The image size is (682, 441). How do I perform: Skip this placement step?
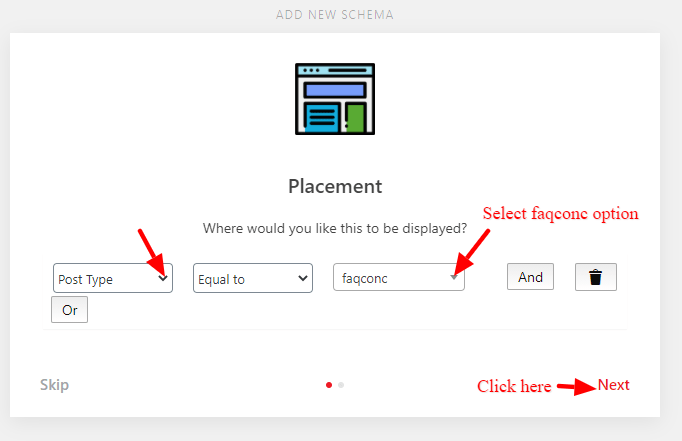54,385
